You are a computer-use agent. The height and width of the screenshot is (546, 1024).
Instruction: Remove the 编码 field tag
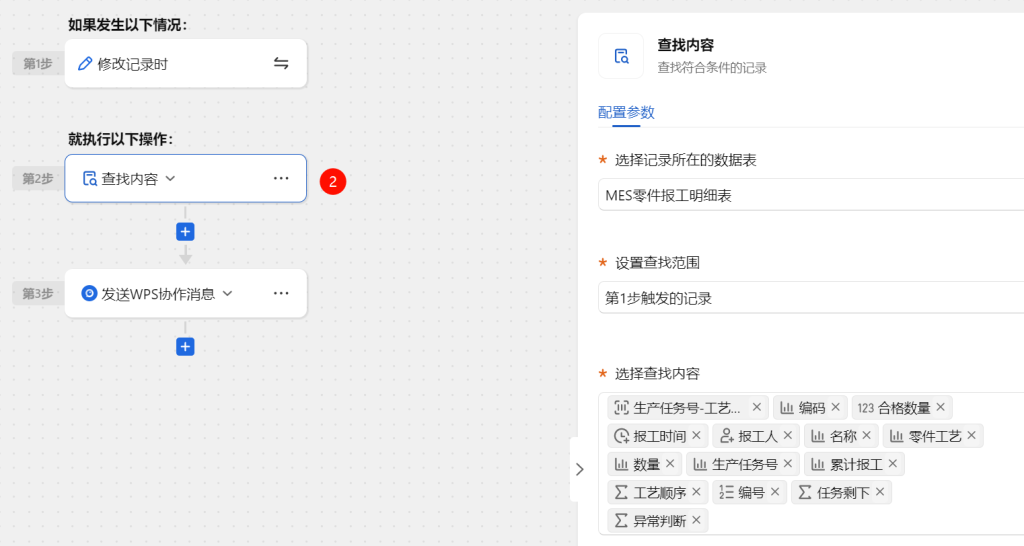pos(835,407)
